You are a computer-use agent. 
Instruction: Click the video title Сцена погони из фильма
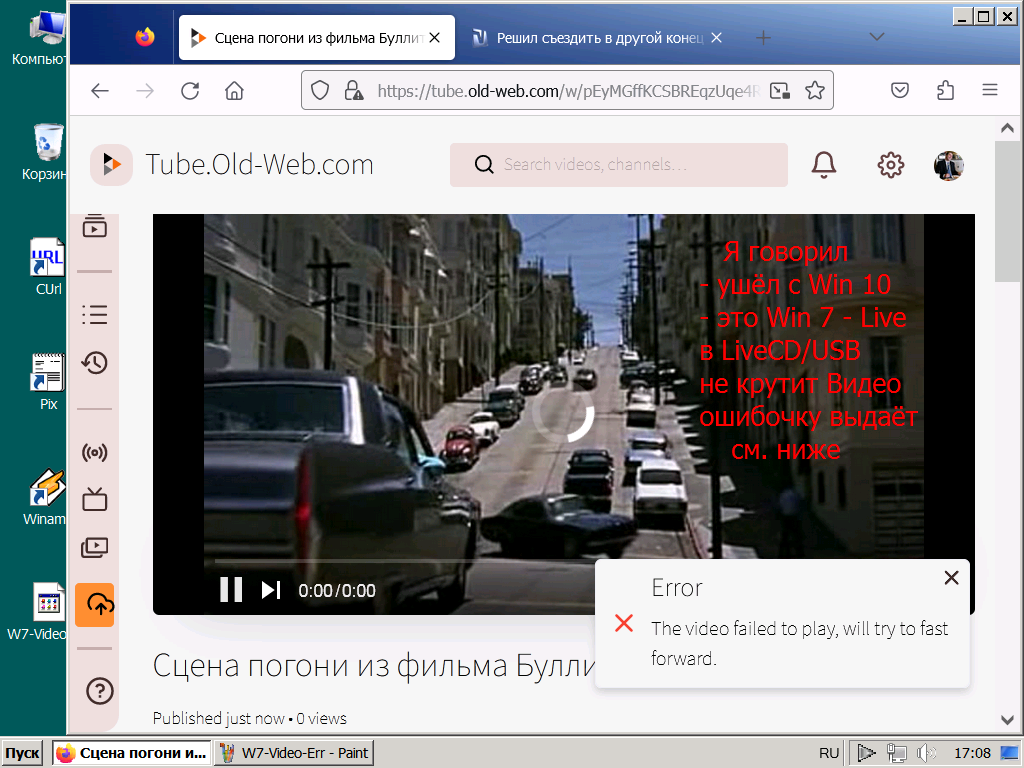point(374,666)
